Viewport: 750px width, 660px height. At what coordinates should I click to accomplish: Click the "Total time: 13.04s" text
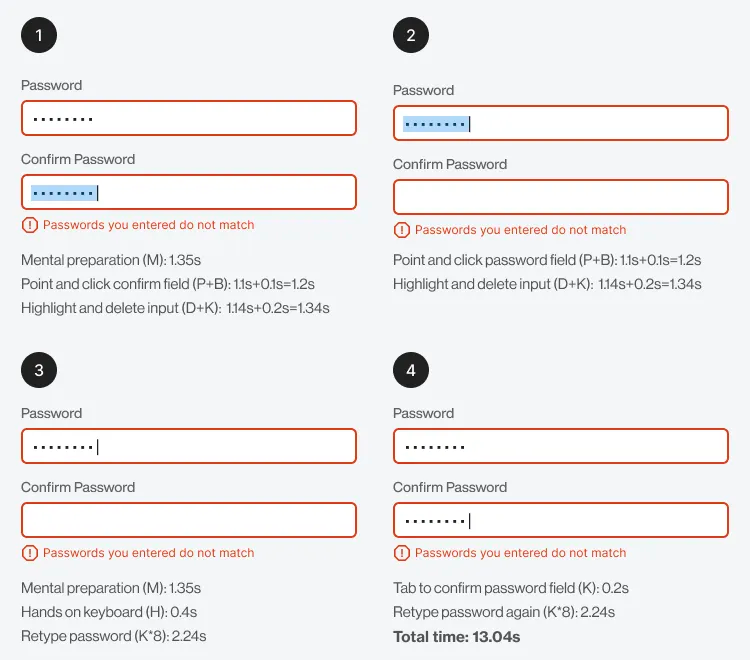(457, 636)
